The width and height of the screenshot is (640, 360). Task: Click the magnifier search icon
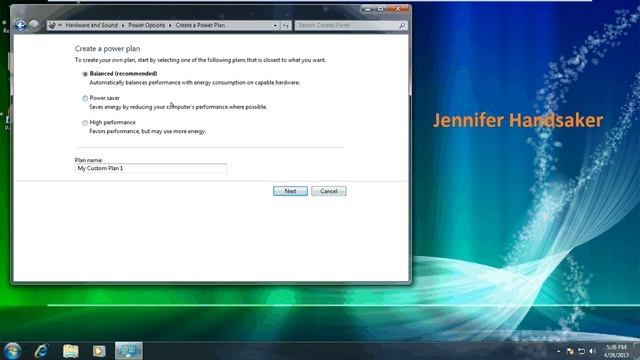(x=402, y=25)
